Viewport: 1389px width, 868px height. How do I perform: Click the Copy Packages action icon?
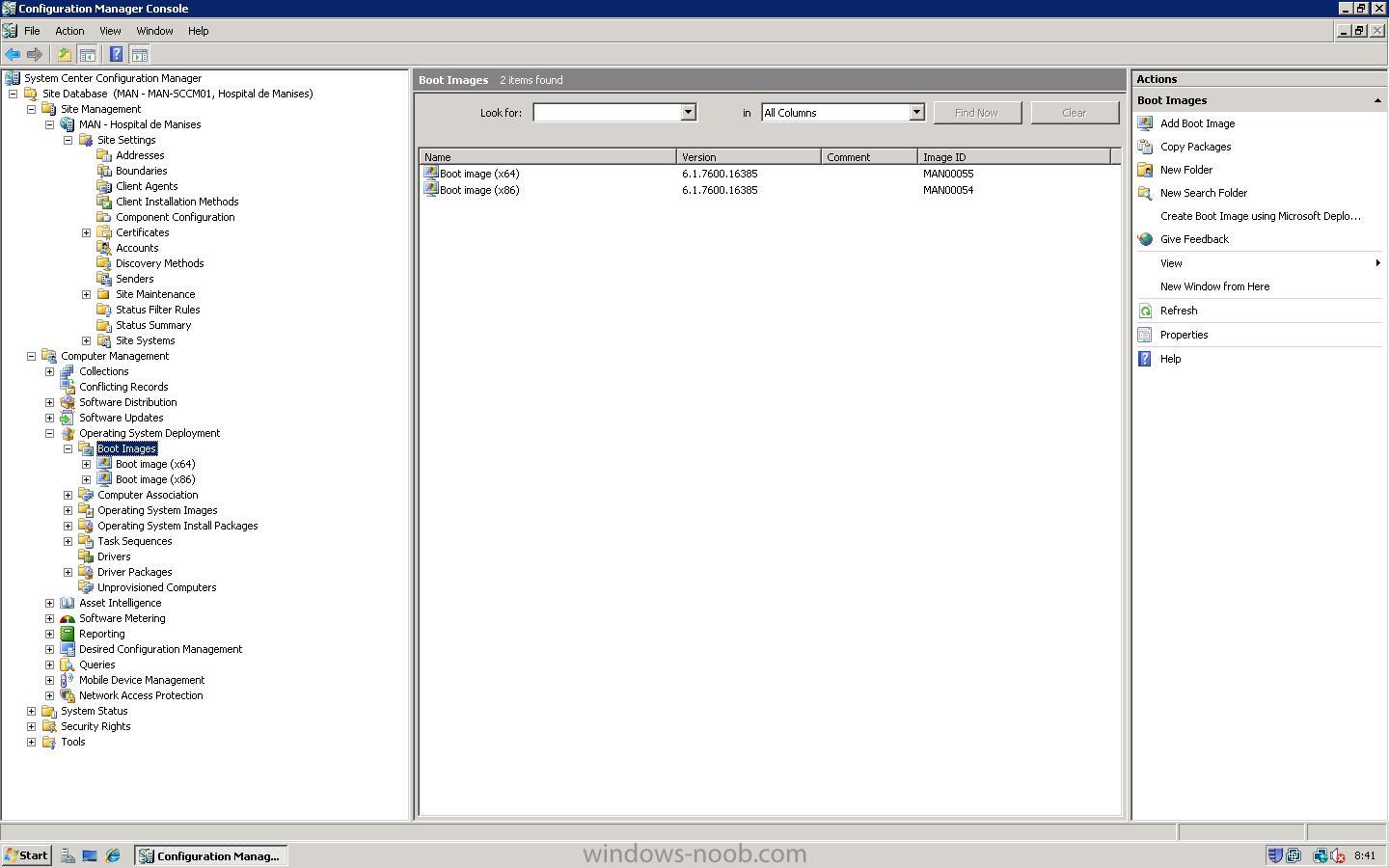tap(1145, 147)
